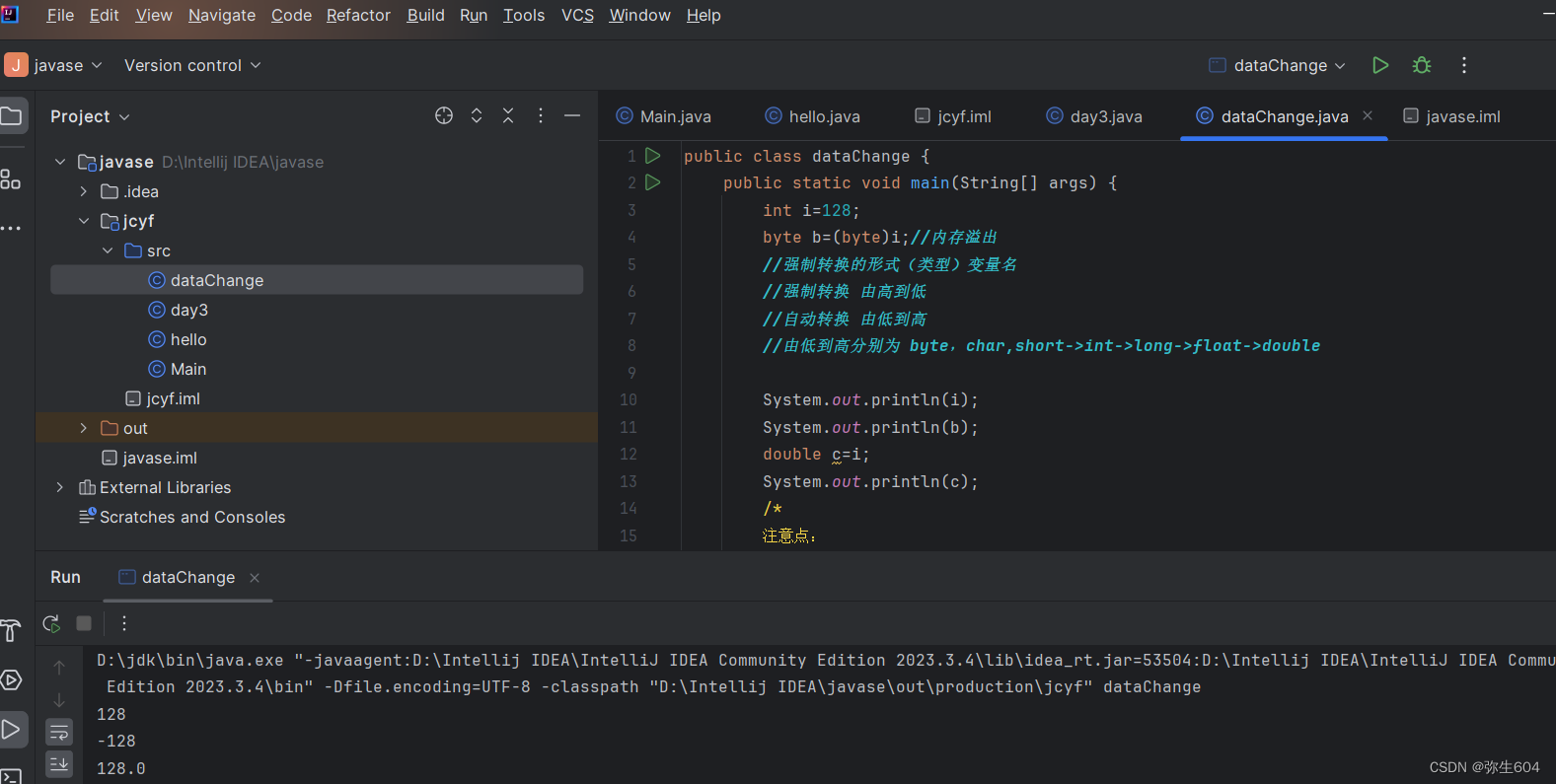Open the Window menu
The width and height of the screenshot is (1556, 784).
[x=639, y=15]
